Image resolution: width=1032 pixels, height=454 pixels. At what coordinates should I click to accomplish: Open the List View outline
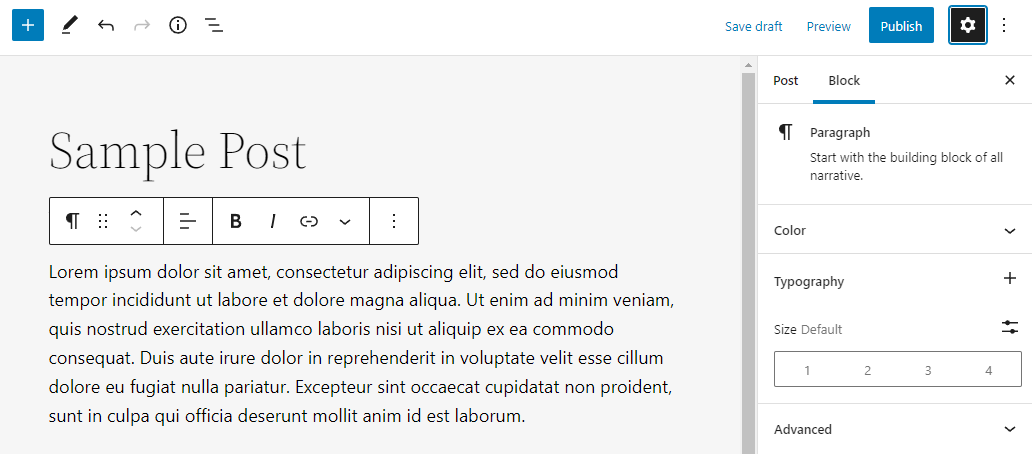coord(214,26)
